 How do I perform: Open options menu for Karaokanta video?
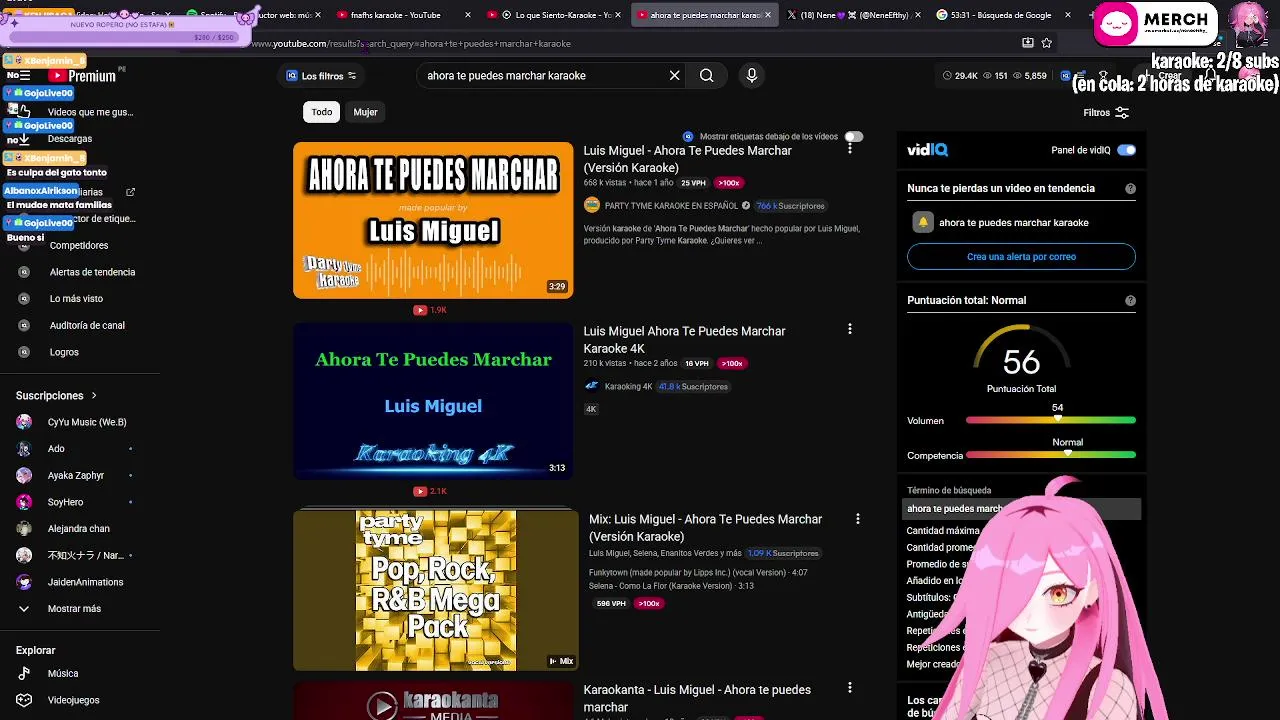point(850,688)
